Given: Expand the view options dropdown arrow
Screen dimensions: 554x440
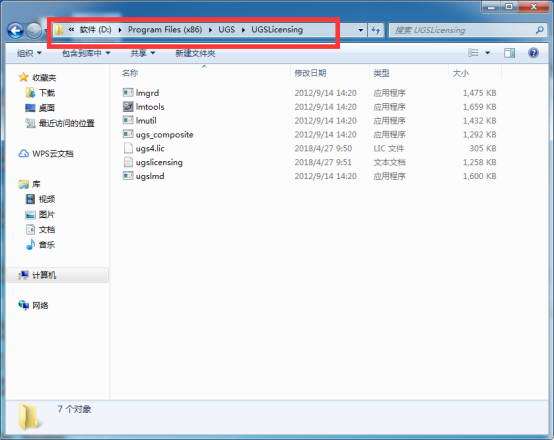Looking at the screenshot, I should point(488,53).
